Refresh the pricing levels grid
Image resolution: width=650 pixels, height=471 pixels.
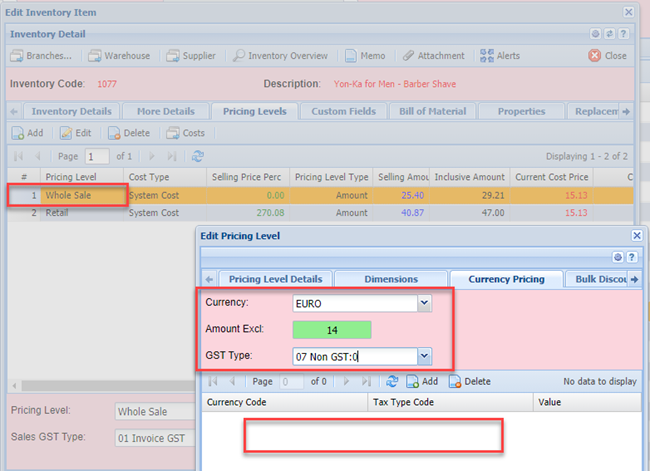198,156
